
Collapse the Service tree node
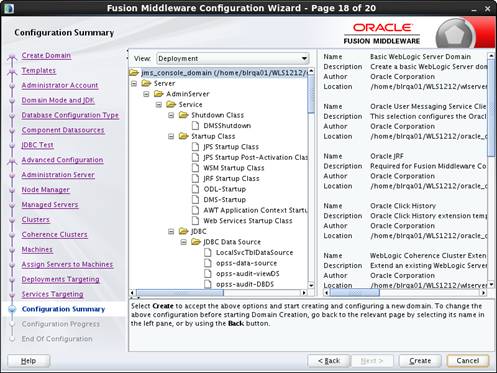(x=159, y=105)
